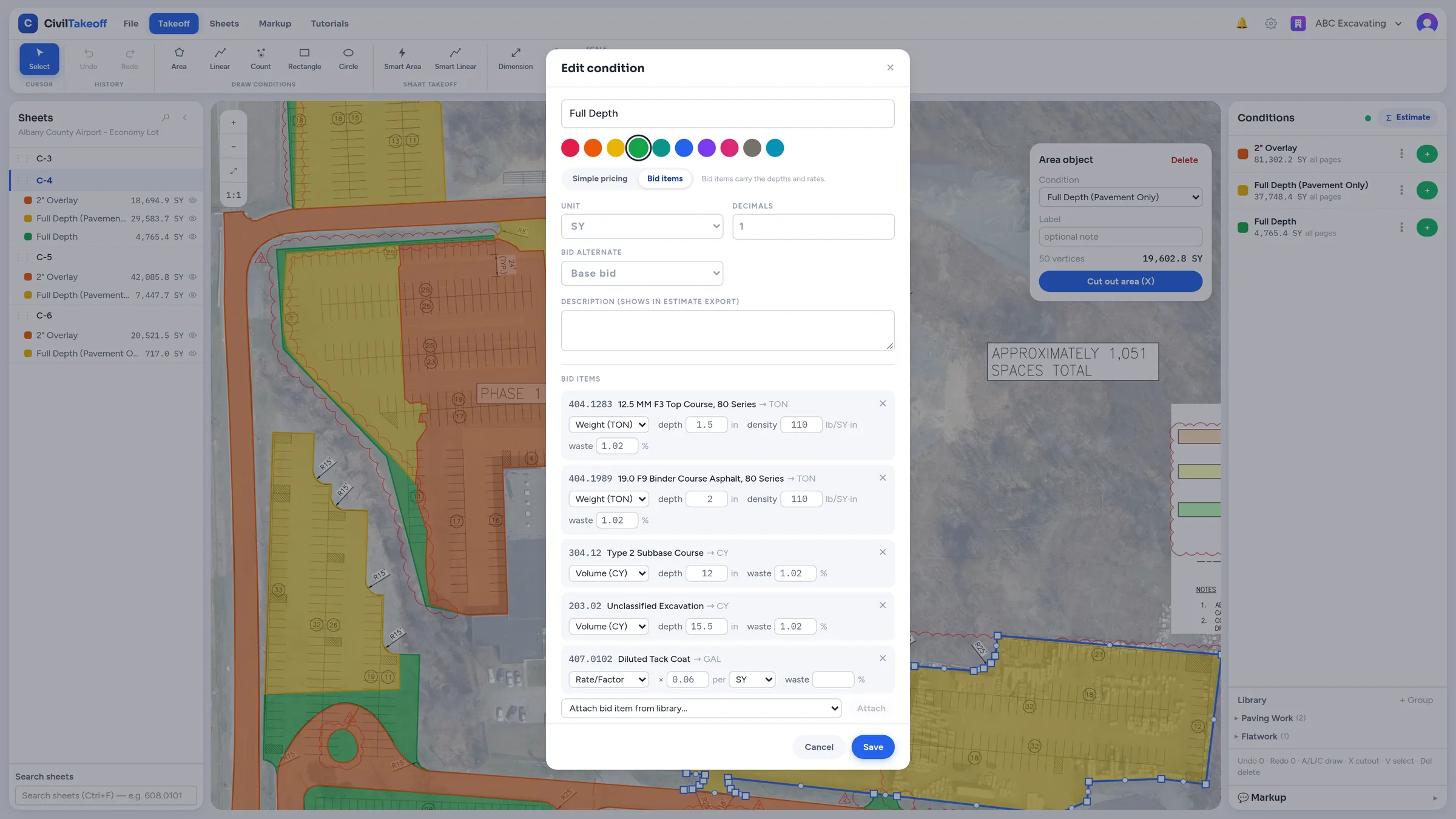1456x819 pixels.
Task: Choose the Circle draw tool
Action: pos(348,59)
